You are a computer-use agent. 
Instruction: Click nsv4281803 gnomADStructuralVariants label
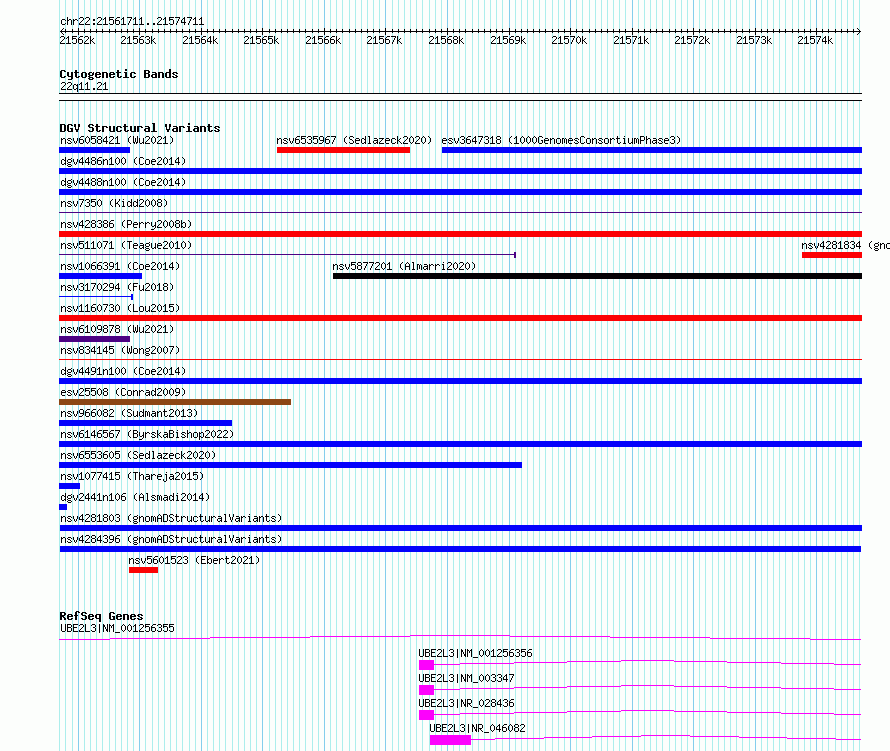click(171, 518)
